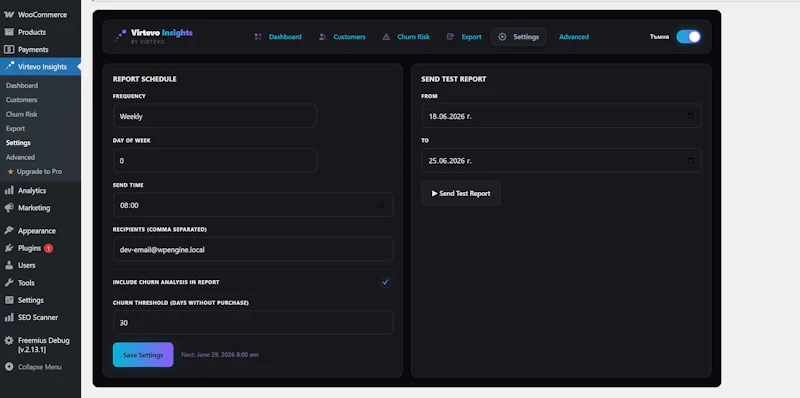Image resolution: width=800 pixels, height=398 pixels.
Task: Click the Recipients email input field
Action: (x=253, y=250)
